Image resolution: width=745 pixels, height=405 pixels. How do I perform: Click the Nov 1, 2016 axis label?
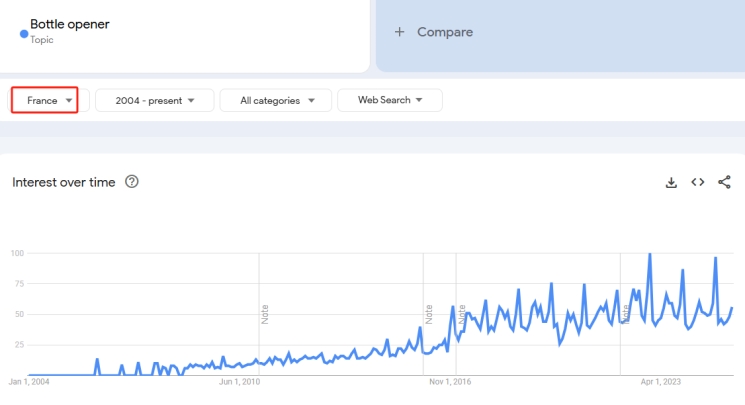[x=450, y=381]
